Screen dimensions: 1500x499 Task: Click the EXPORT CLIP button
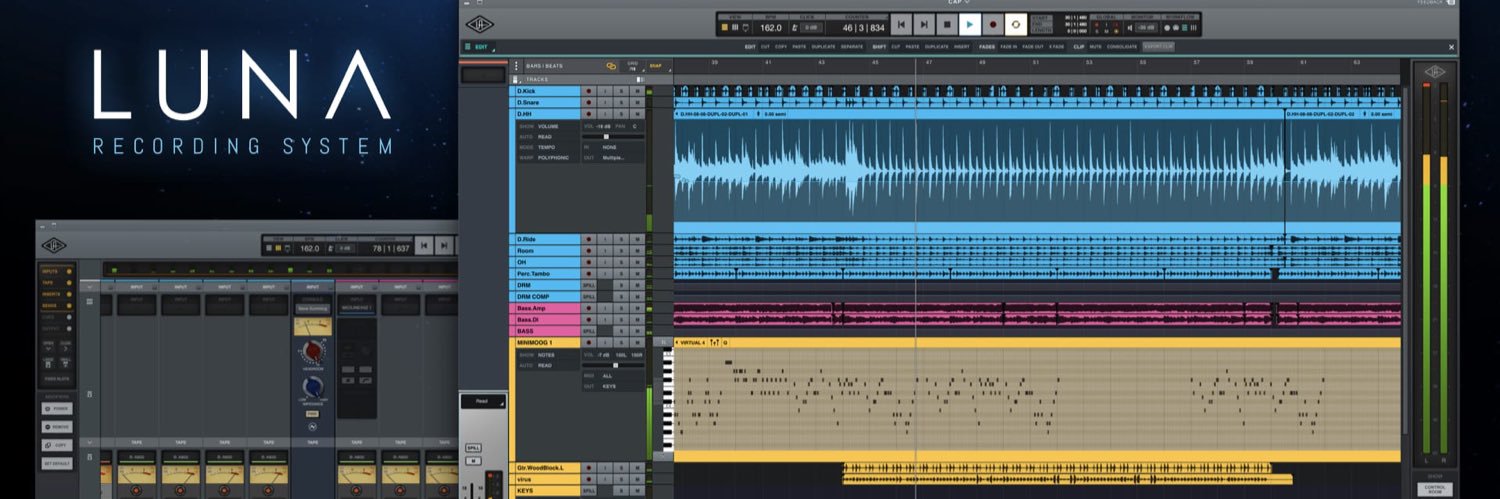1158,47
